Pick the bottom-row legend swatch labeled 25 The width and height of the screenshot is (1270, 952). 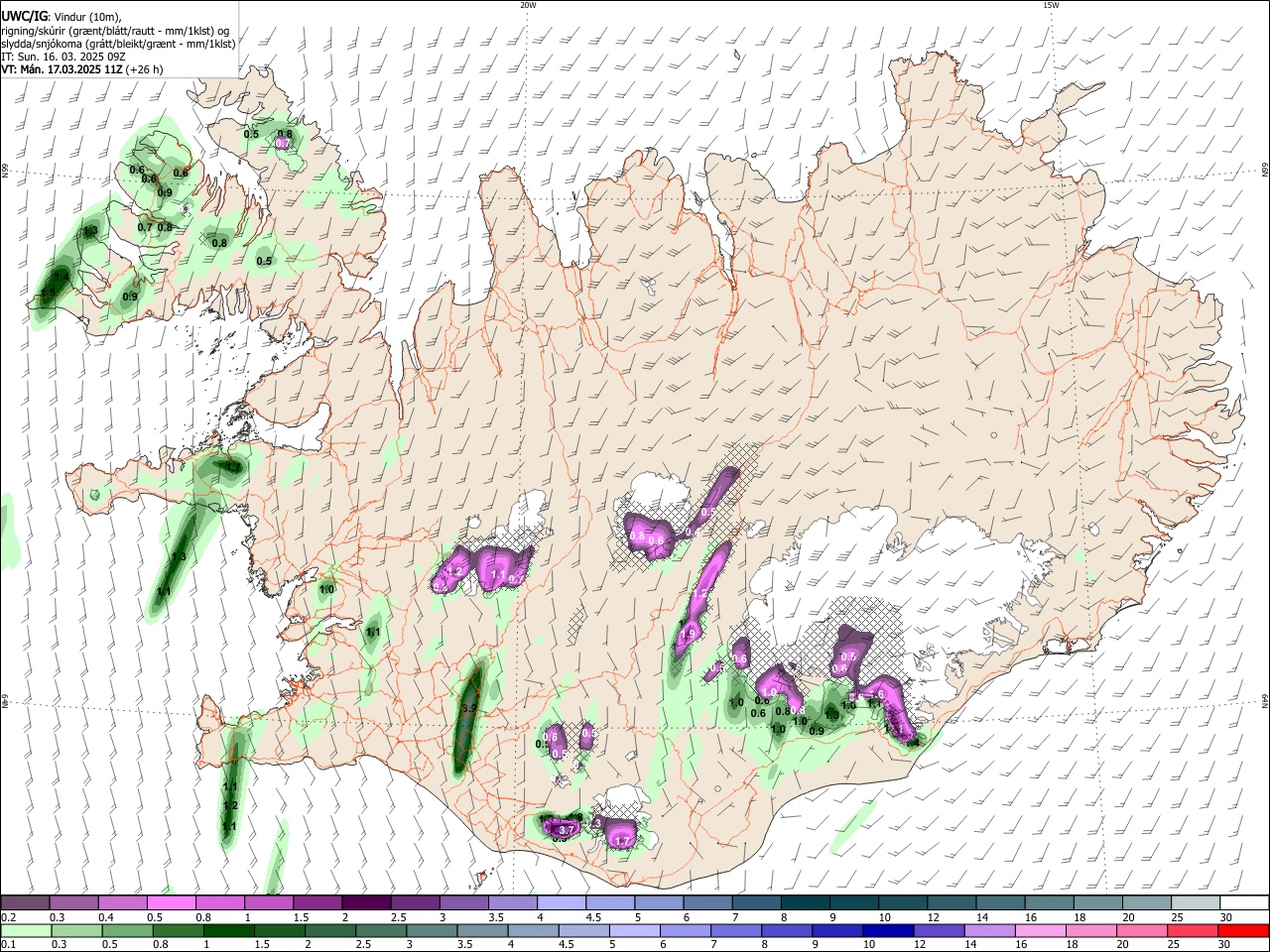[x=1193, y=930]
